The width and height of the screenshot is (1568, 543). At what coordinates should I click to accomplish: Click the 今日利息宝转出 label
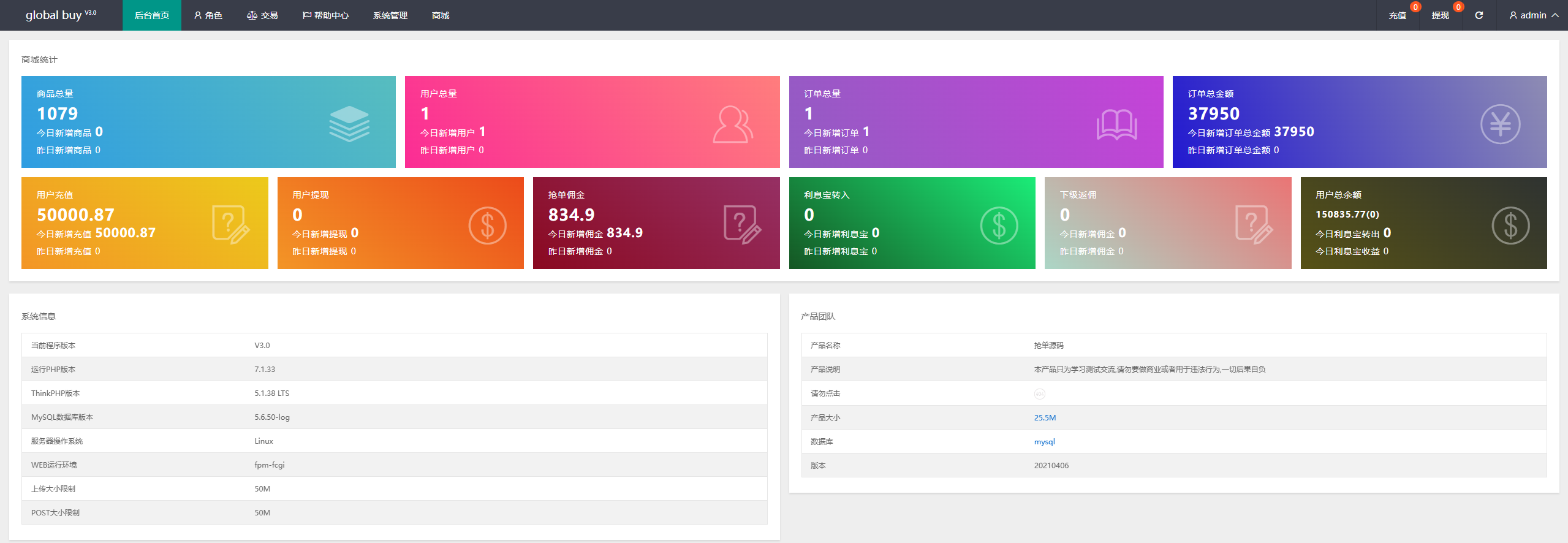(1347, 234)
